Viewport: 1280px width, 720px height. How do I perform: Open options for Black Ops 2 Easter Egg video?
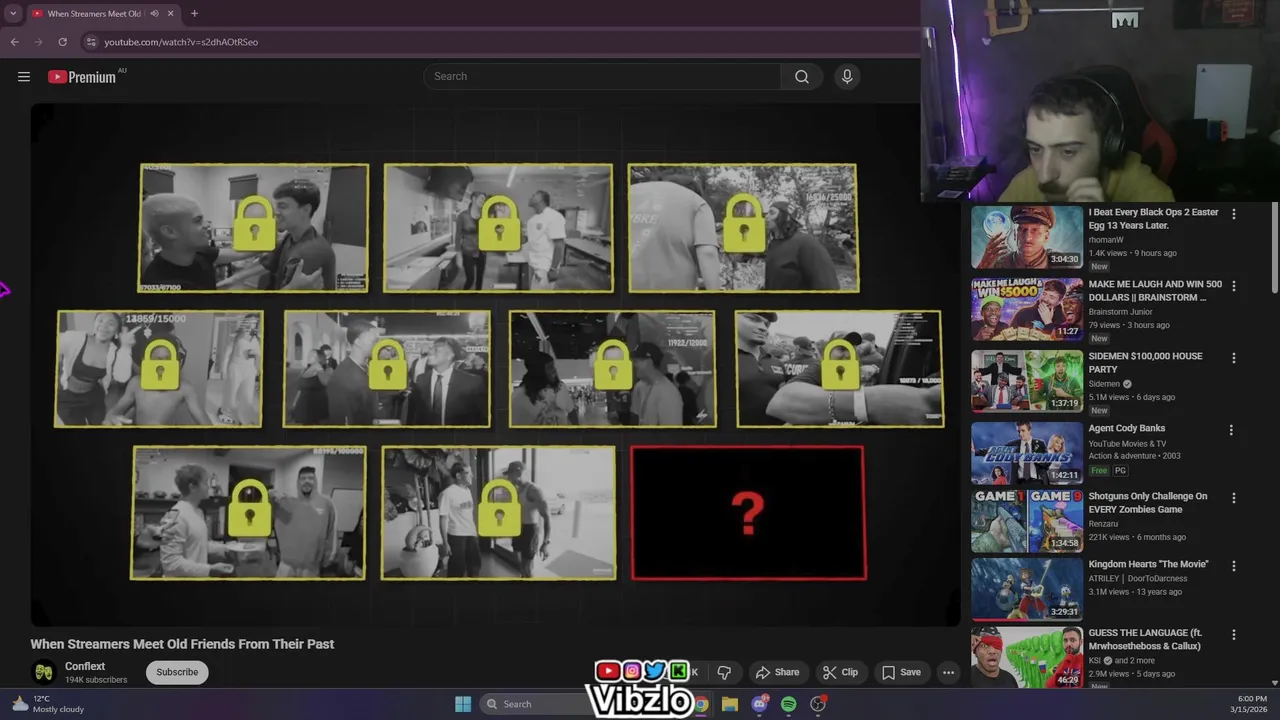point(1233,214)
